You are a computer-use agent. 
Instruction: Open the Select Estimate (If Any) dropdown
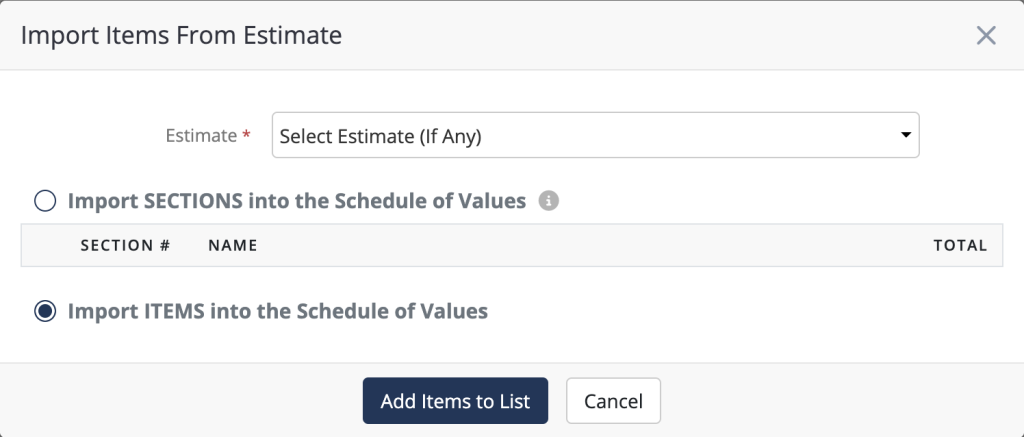click(596, 135)
